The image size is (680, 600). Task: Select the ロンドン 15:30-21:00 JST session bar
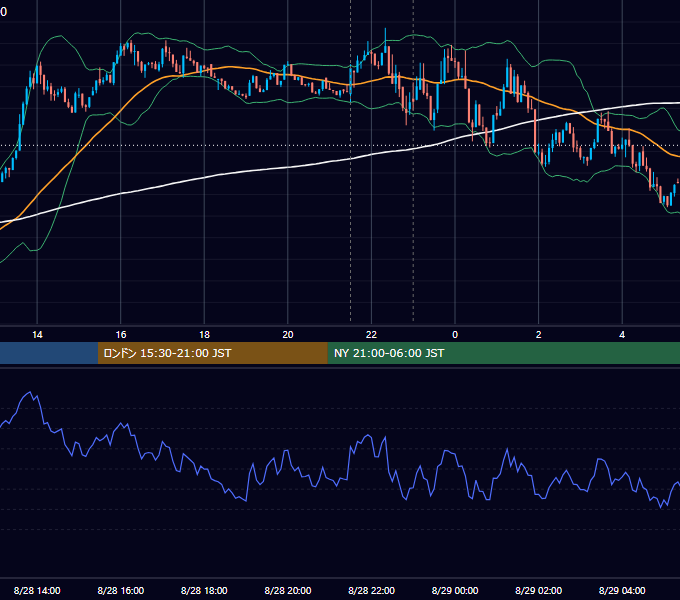tap(212, 353)
